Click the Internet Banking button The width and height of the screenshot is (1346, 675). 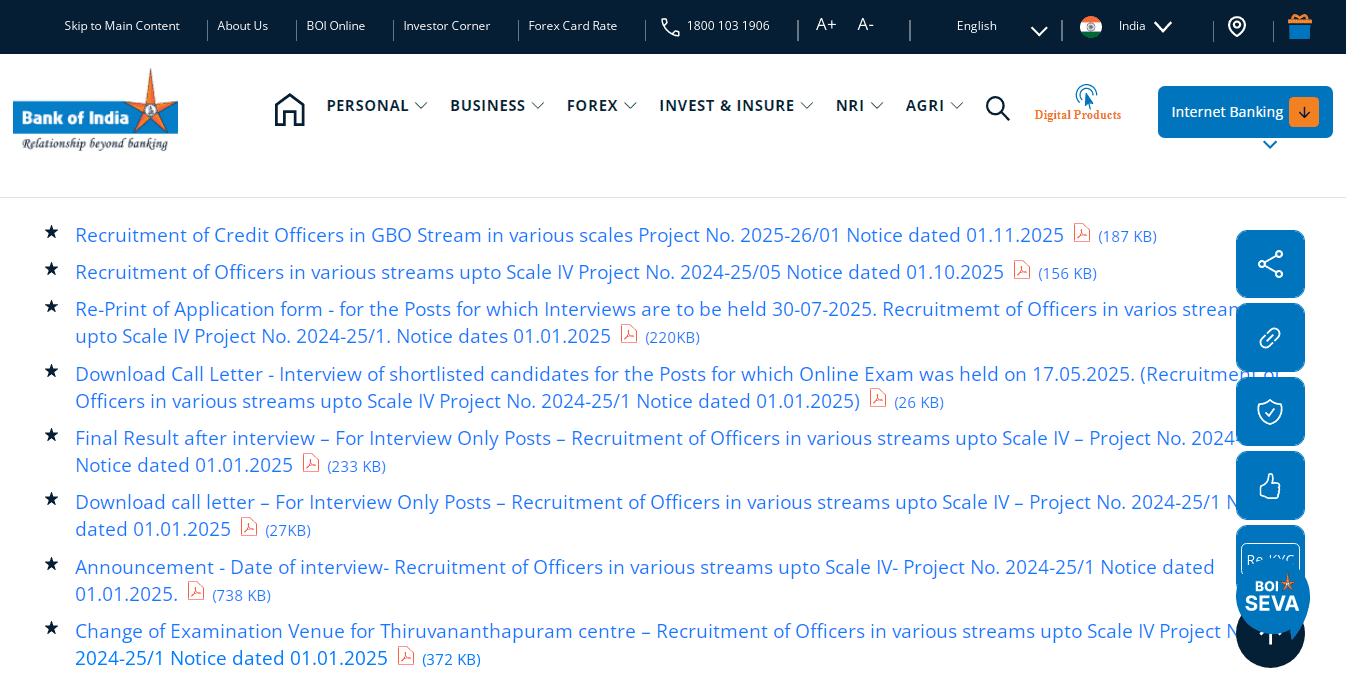(x=1244, y=112)
